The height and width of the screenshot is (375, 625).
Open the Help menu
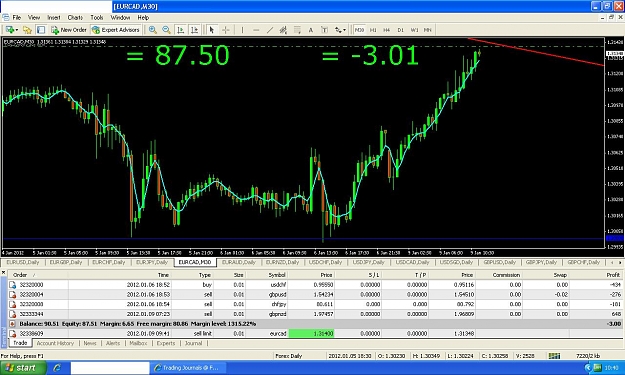click(143, 18)
